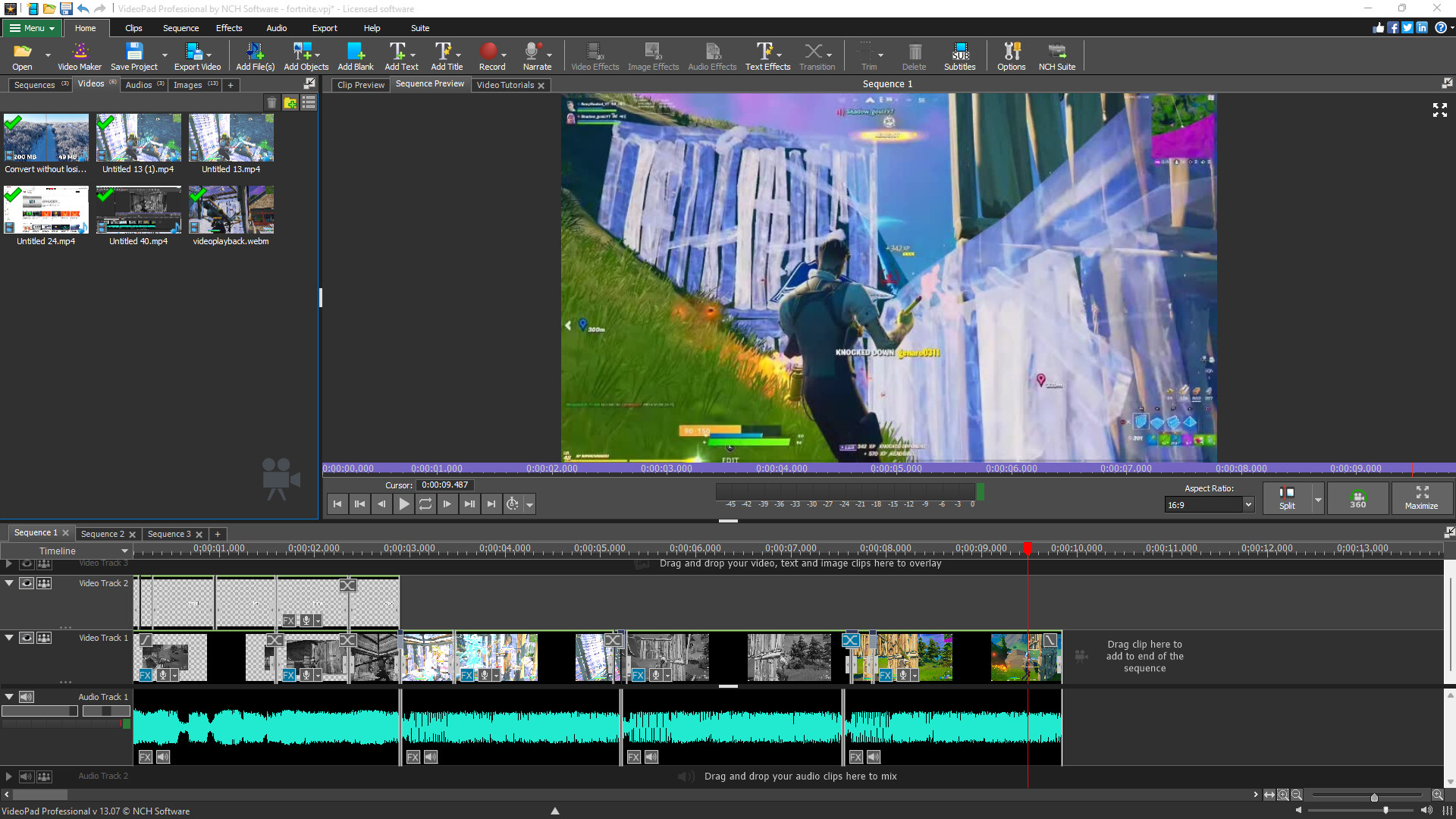Open Audio Effects panel
Image resolution: width=1456 pixels, height=819 pixels.
[711, 55]
